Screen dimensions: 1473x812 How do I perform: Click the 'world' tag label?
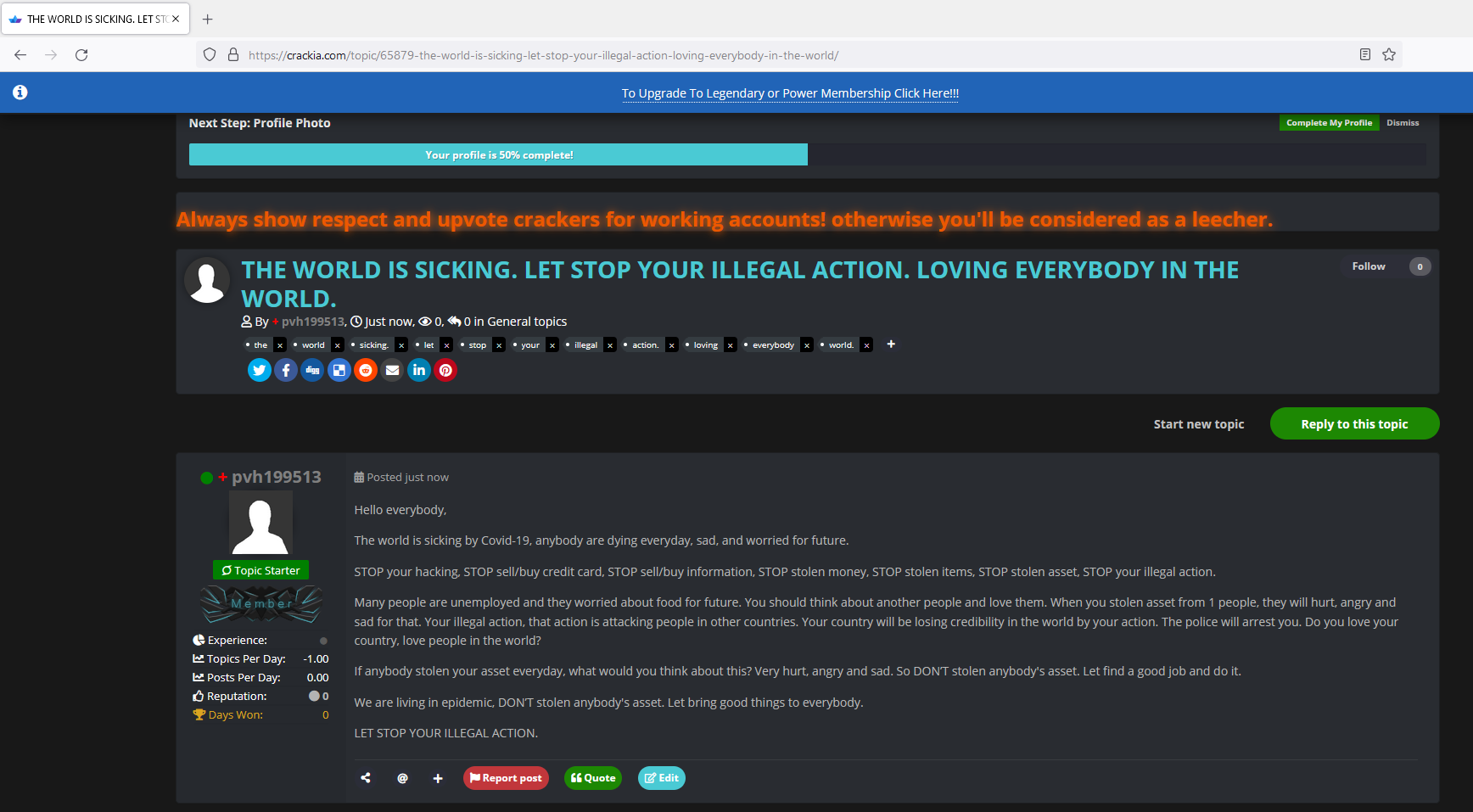click(x=313, y=345)
